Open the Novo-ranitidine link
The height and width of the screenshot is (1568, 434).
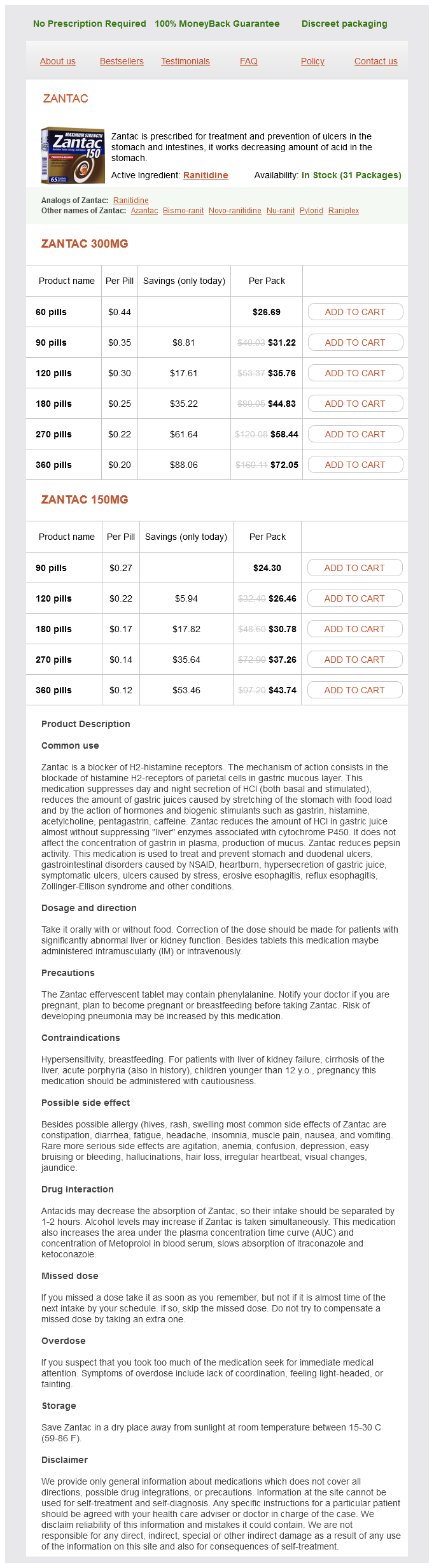[235, 211]
